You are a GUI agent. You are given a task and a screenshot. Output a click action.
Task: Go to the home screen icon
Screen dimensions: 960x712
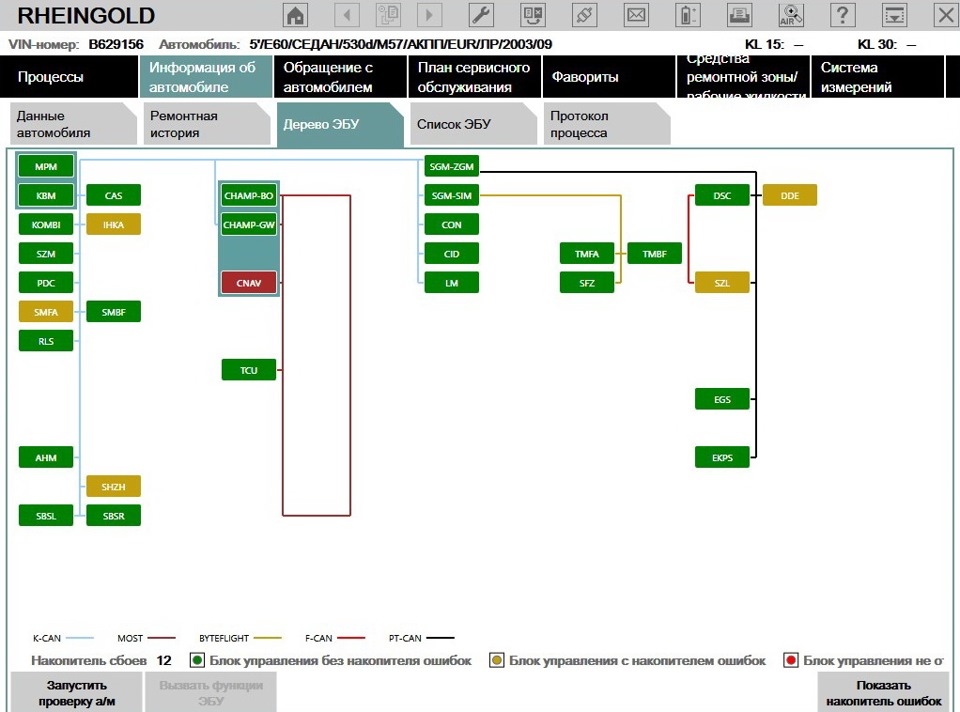[x=295, y=15]
